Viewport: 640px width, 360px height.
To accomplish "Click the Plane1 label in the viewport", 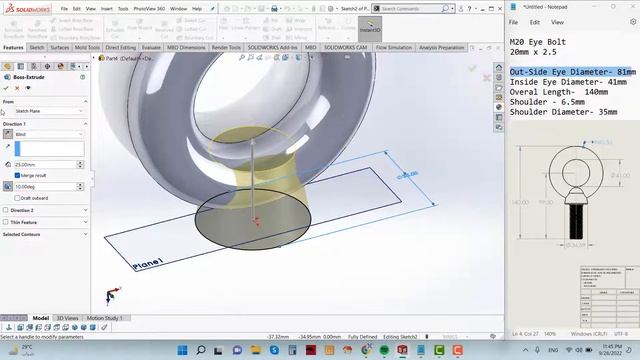I will pyautogui.click(x=148, y=264).
